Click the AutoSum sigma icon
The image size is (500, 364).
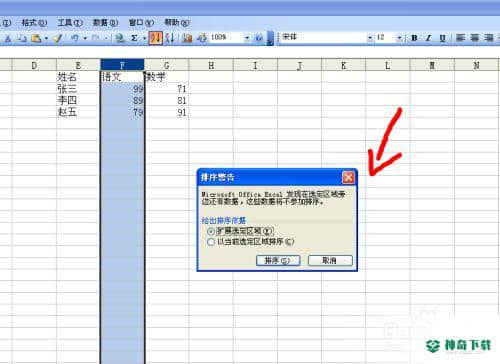coord(134,38)
